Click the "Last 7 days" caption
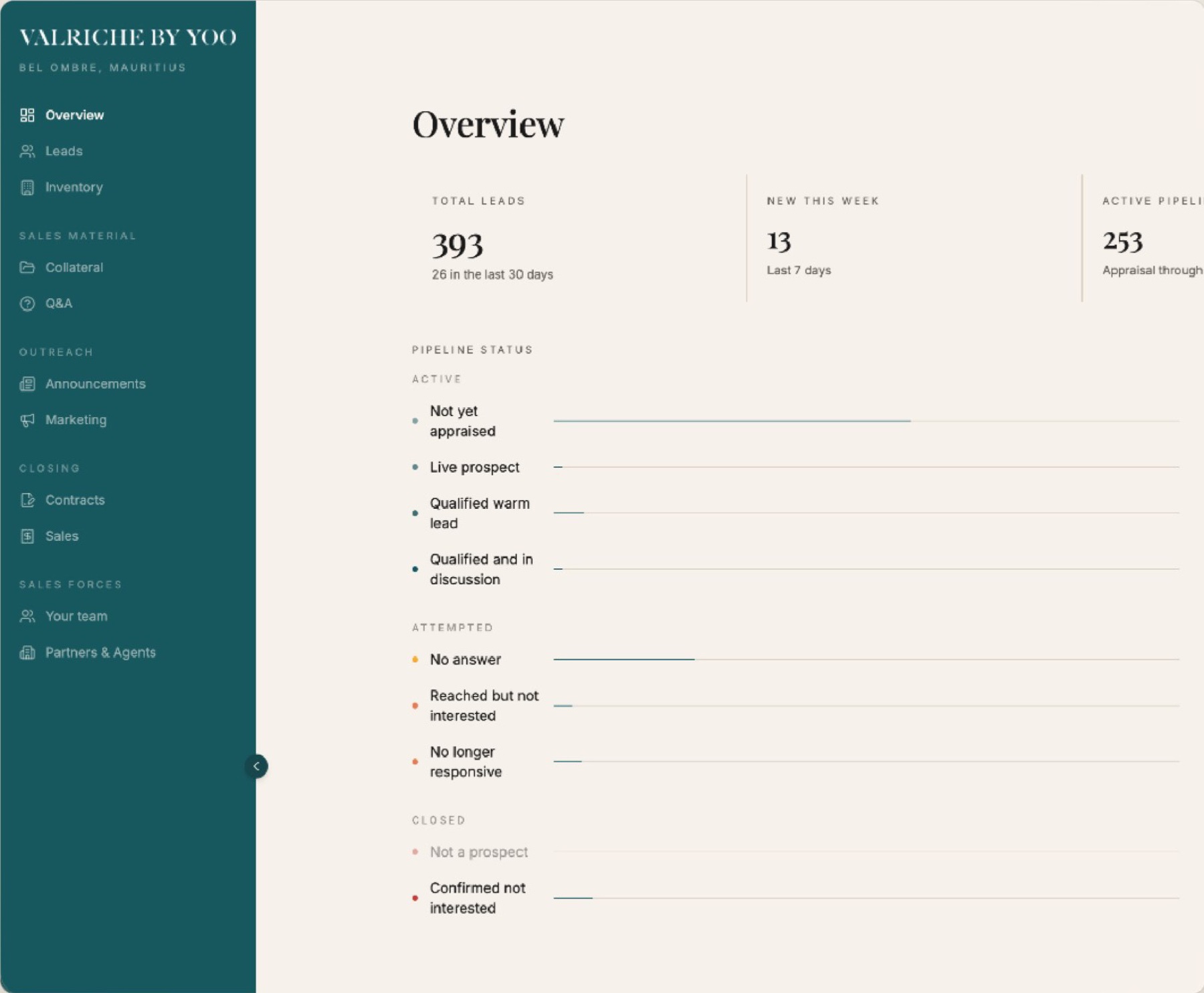Screen dimensions: 1204x993 pos(799,270)
